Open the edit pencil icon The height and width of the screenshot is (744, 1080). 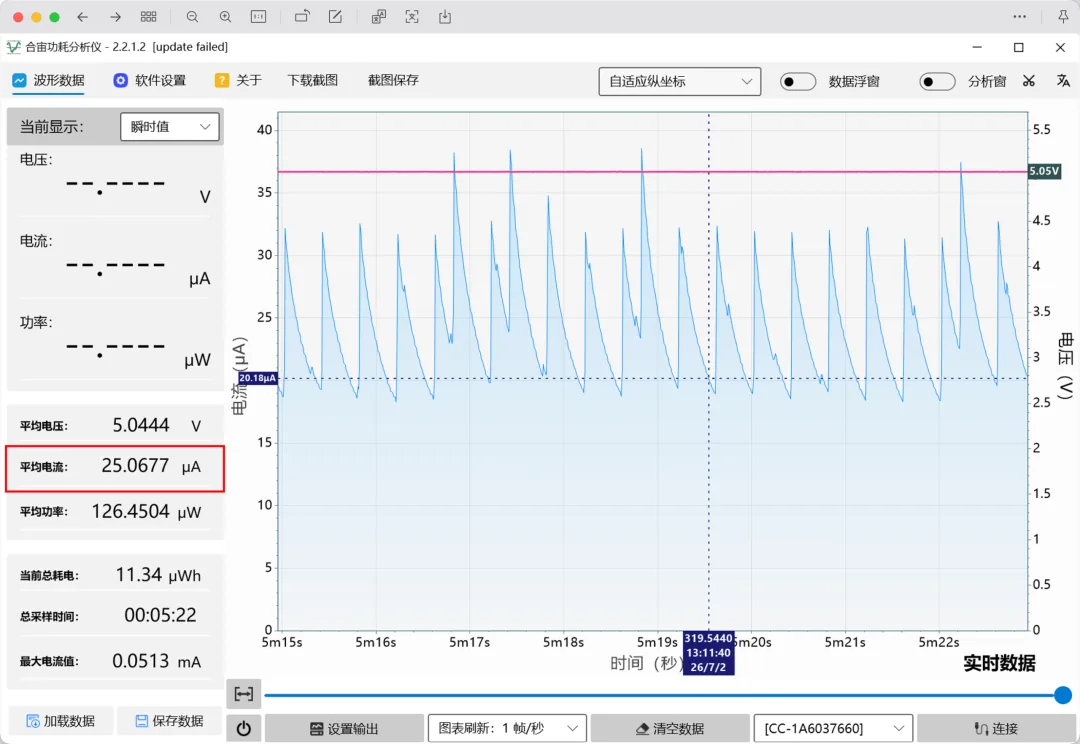point(335,17)
